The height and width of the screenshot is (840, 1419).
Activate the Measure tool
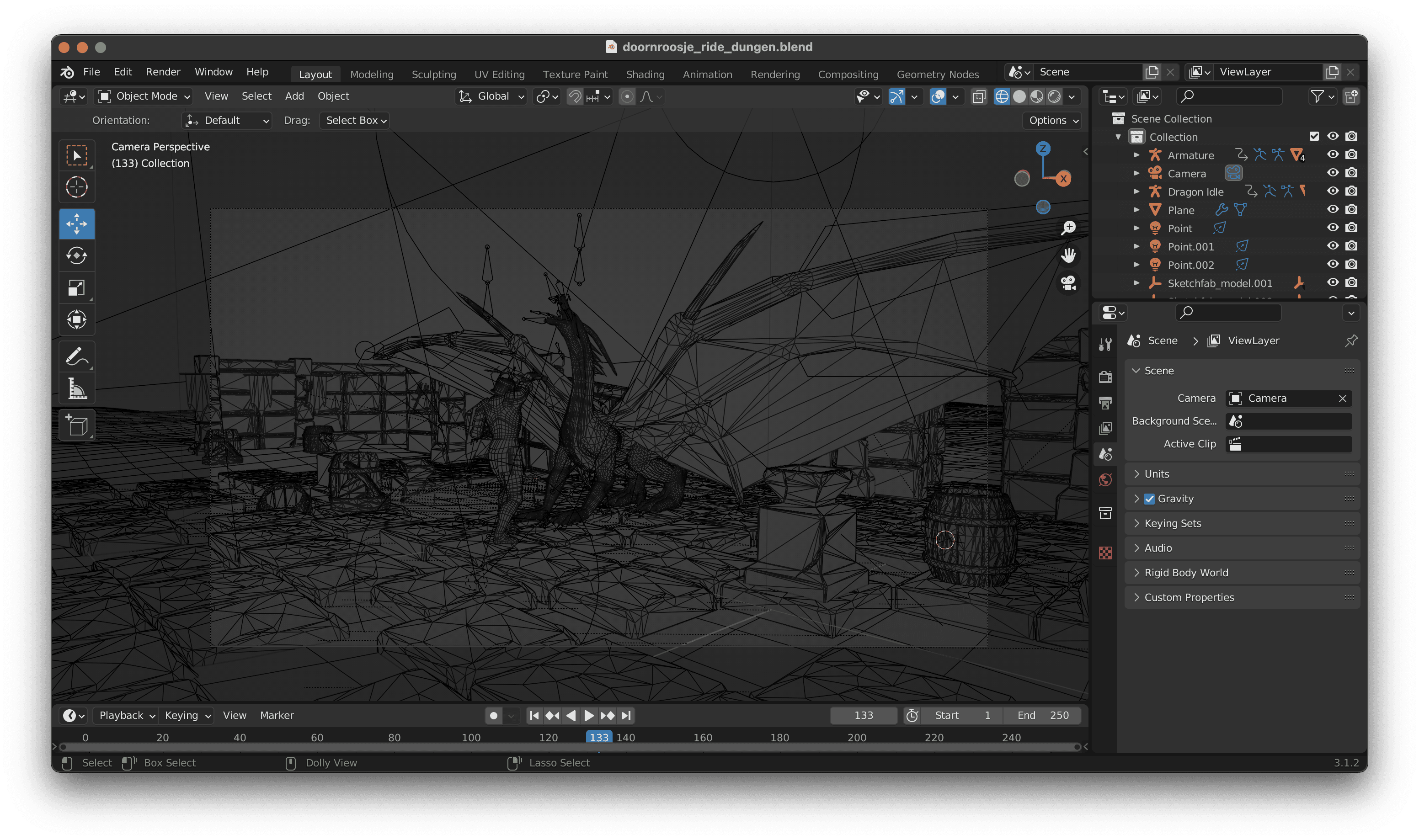point(76,389)
